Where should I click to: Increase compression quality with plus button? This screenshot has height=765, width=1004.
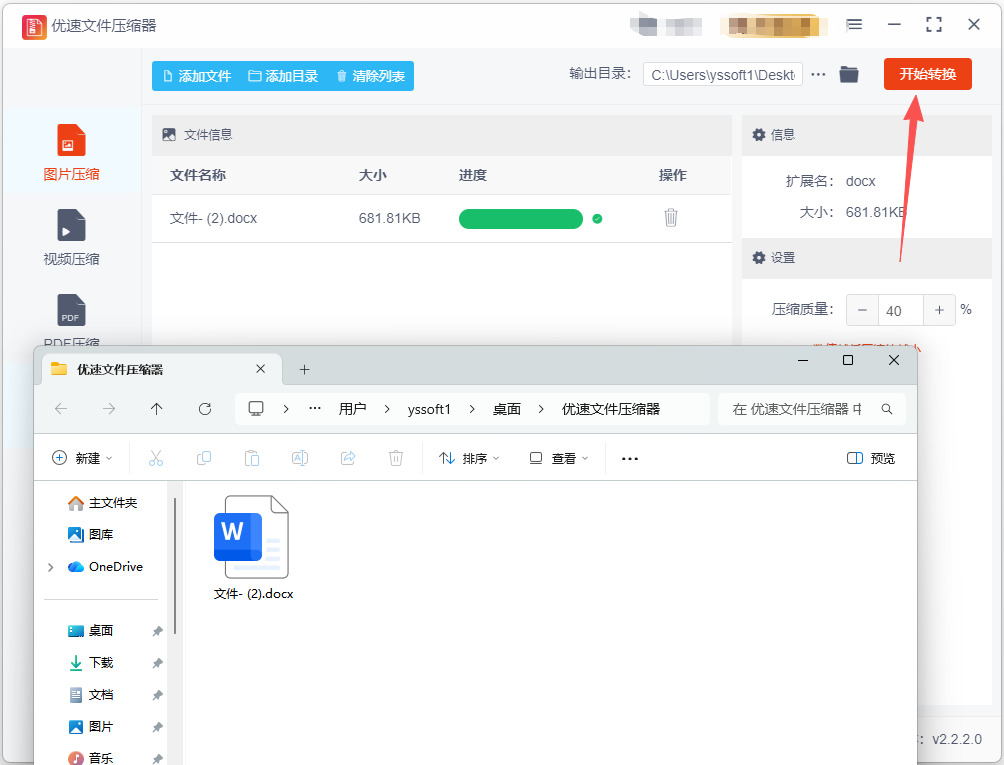(x=939, y=310)
